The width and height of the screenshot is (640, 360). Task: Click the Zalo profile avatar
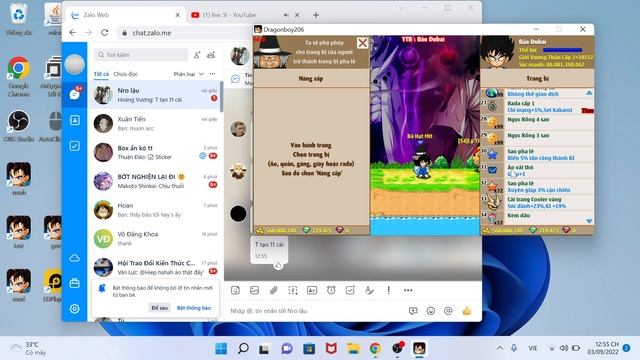(75, 64)
